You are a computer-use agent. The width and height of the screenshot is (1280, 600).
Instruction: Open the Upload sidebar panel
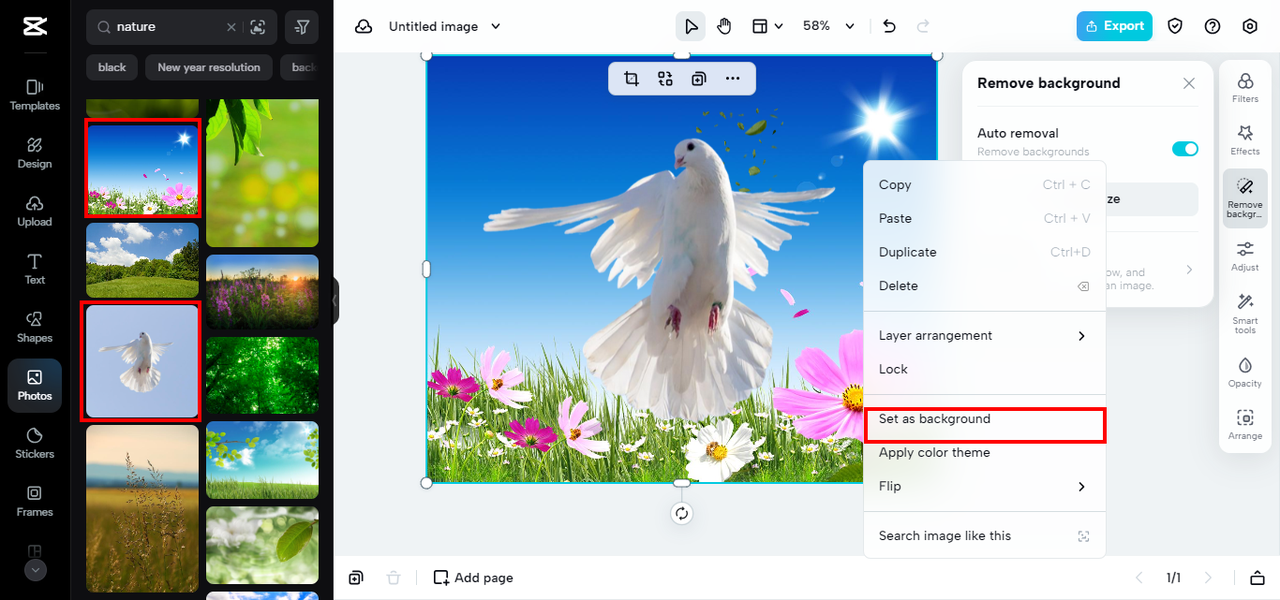pyautogui.click(x=34, y=211)
